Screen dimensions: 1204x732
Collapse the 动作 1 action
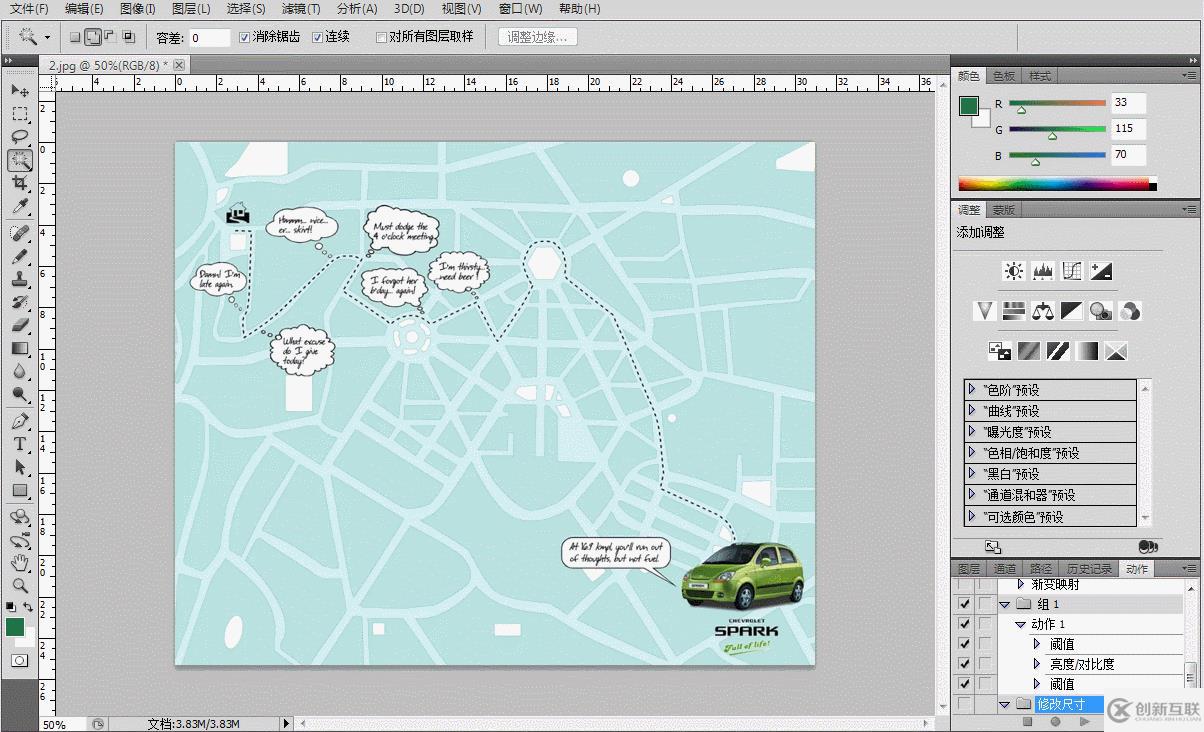[1020, 624]
